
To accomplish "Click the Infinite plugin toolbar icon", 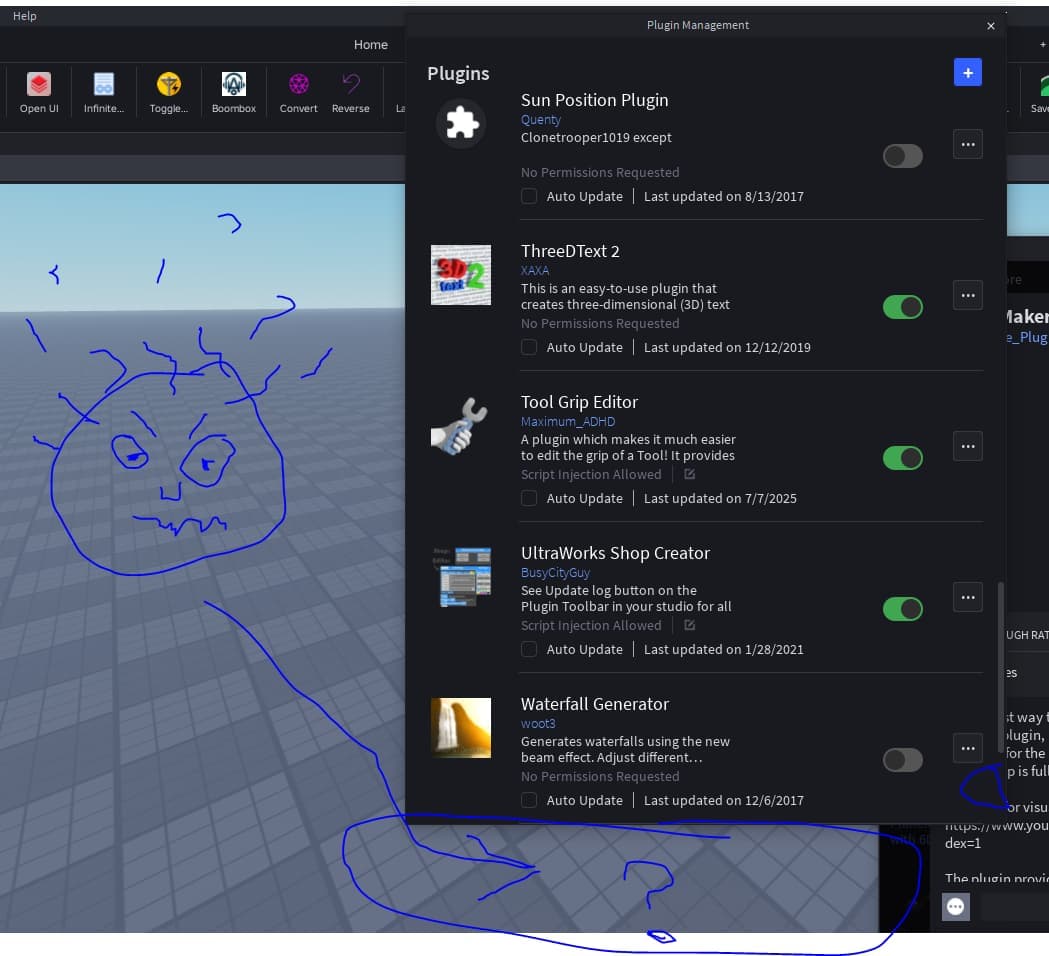I will [x=104, y=84].
